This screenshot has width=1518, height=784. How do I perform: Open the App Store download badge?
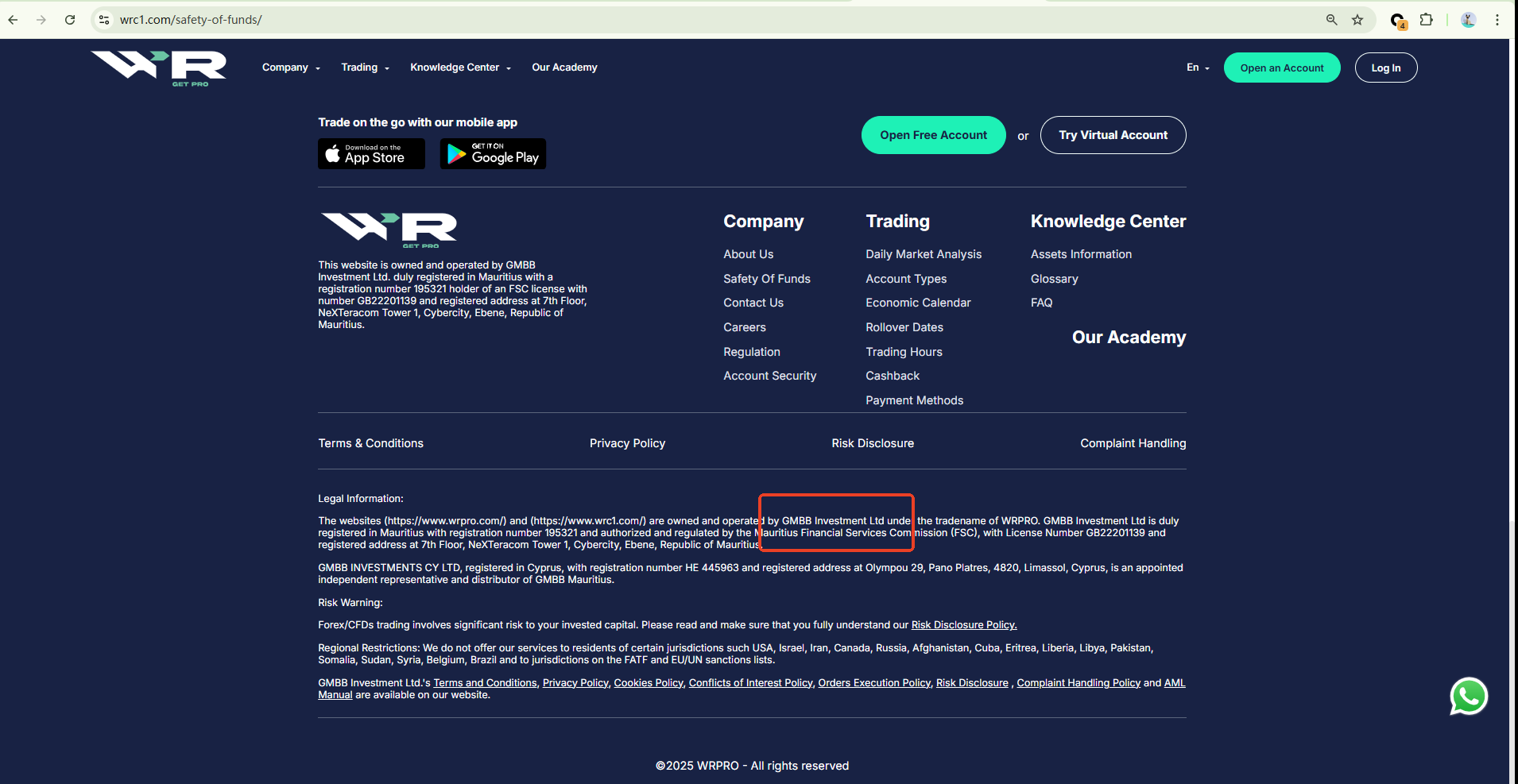[371, 154]
